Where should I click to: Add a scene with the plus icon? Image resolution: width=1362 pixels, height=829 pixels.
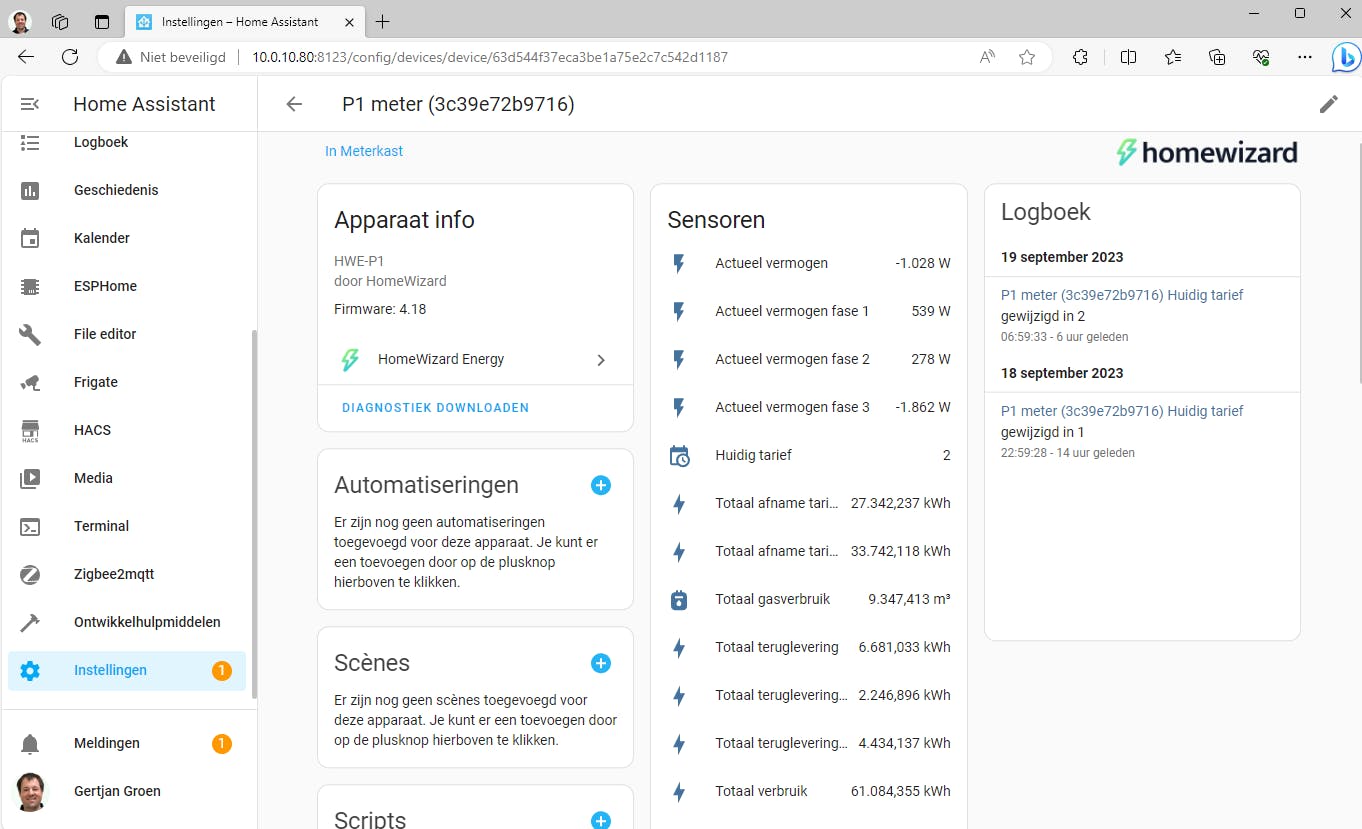click(x=600, y=664)
